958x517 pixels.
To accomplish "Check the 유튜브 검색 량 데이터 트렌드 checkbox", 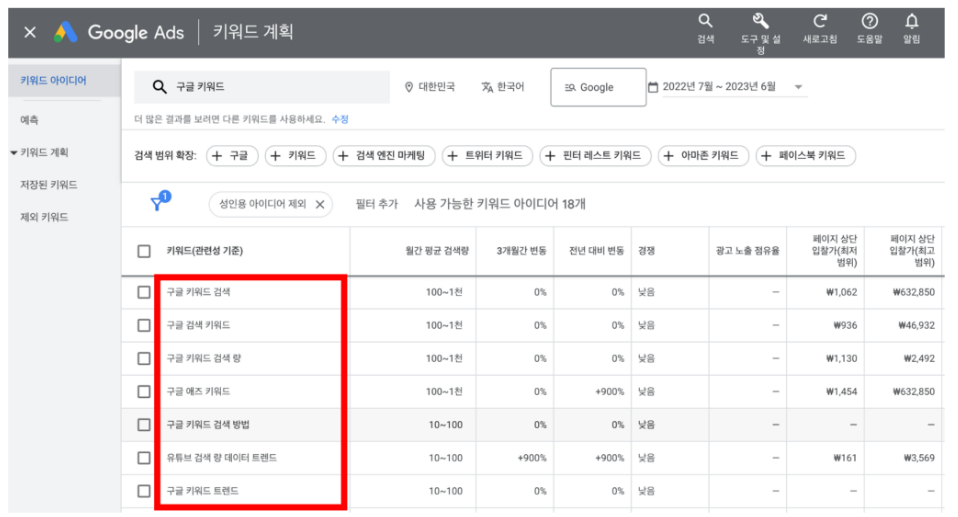I will [144, 458].
